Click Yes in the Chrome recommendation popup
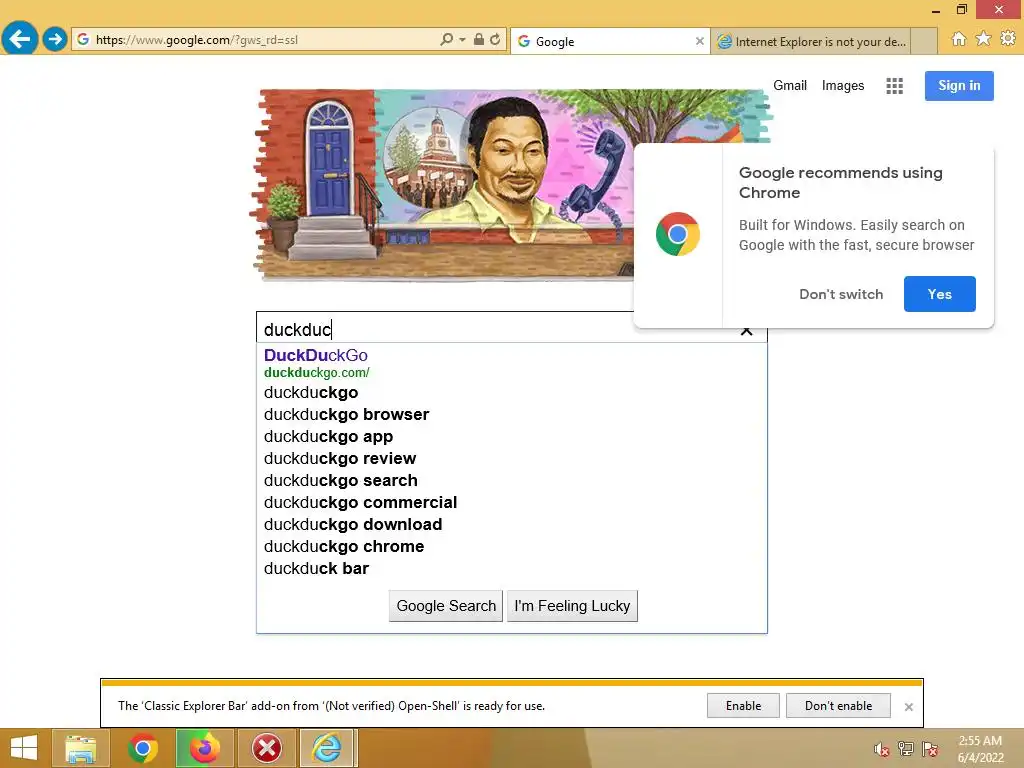 click(x=939, y=294)
